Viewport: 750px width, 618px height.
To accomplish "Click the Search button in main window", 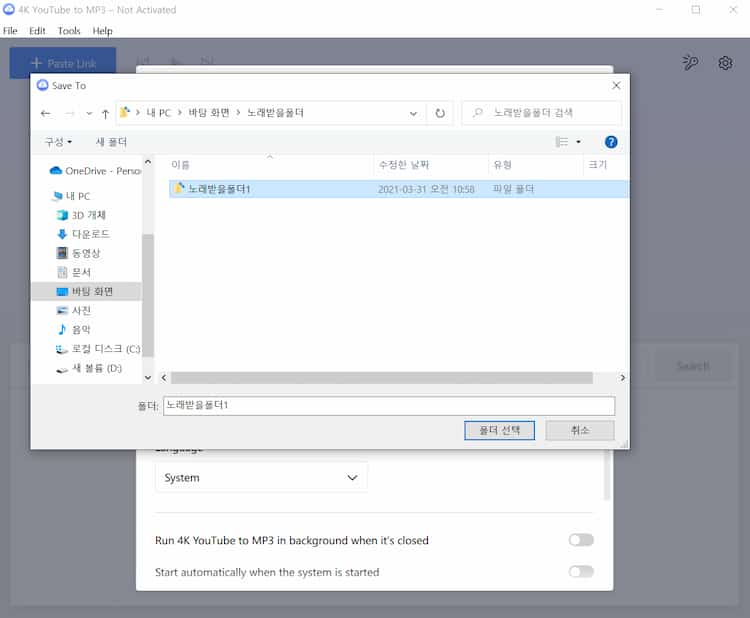I will 693,366.
